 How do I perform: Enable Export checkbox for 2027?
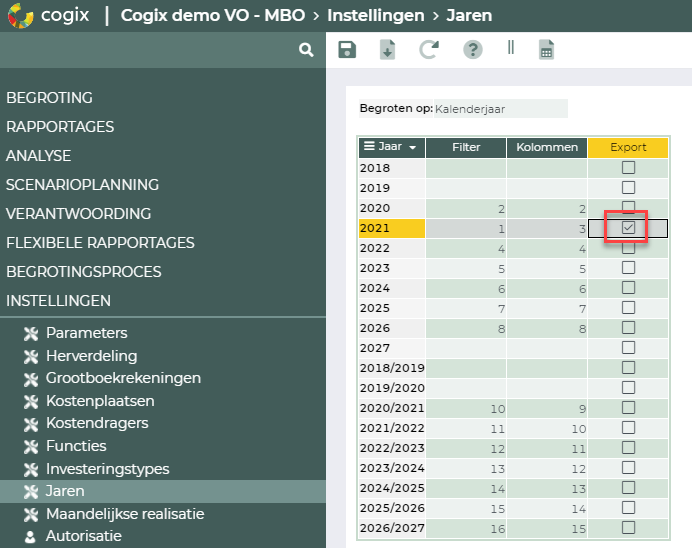coord(628,348)
